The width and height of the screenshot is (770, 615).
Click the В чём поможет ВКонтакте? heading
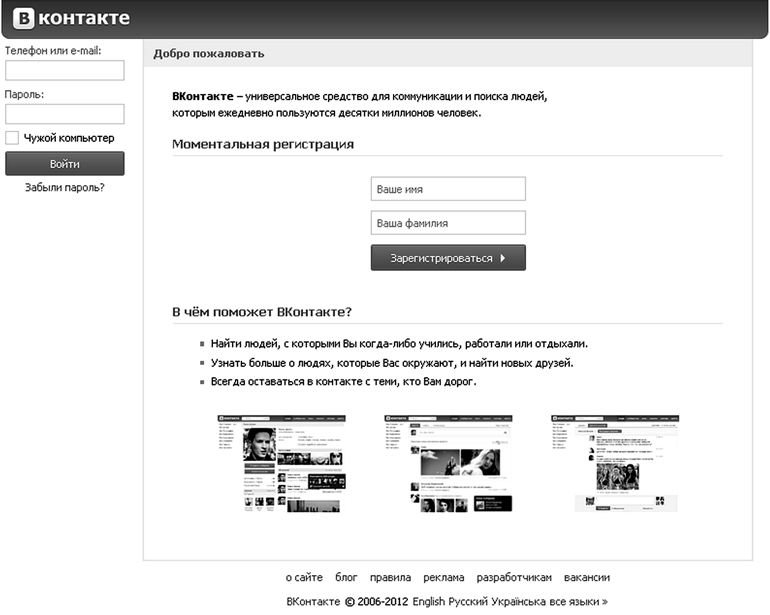click(262, 312)
